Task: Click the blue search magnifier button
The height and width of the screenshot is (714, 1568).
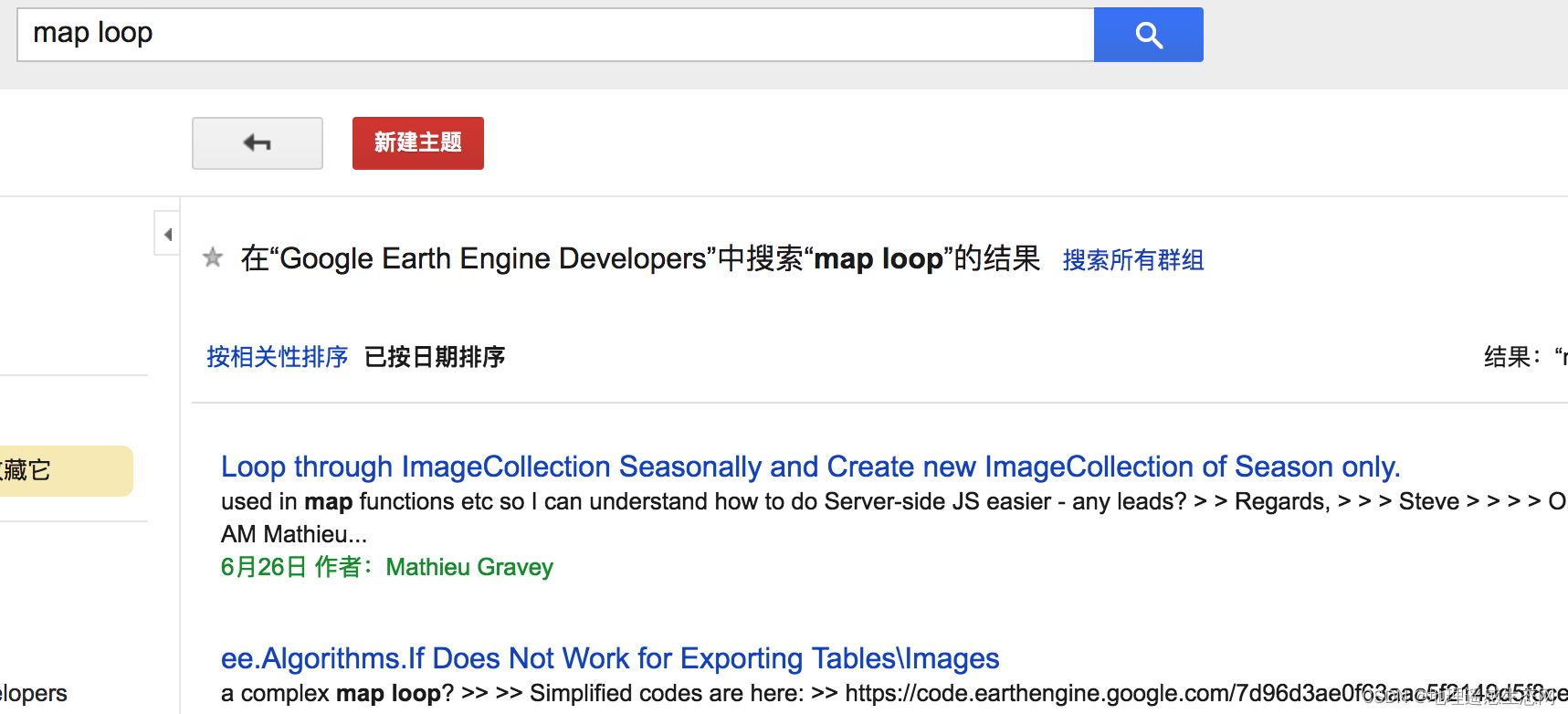Action: [x=1148, y=35]
